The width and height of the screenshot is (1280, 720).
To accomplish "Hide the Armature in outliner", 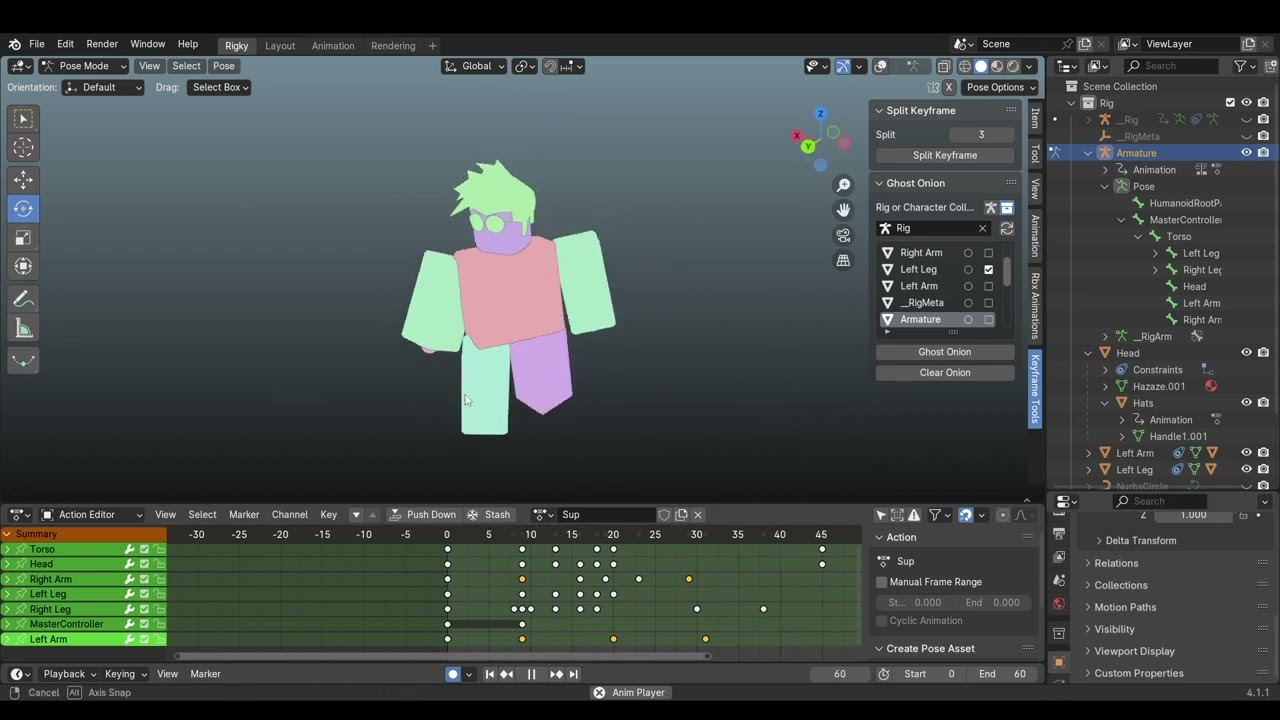I will [x=1246, y=153].
